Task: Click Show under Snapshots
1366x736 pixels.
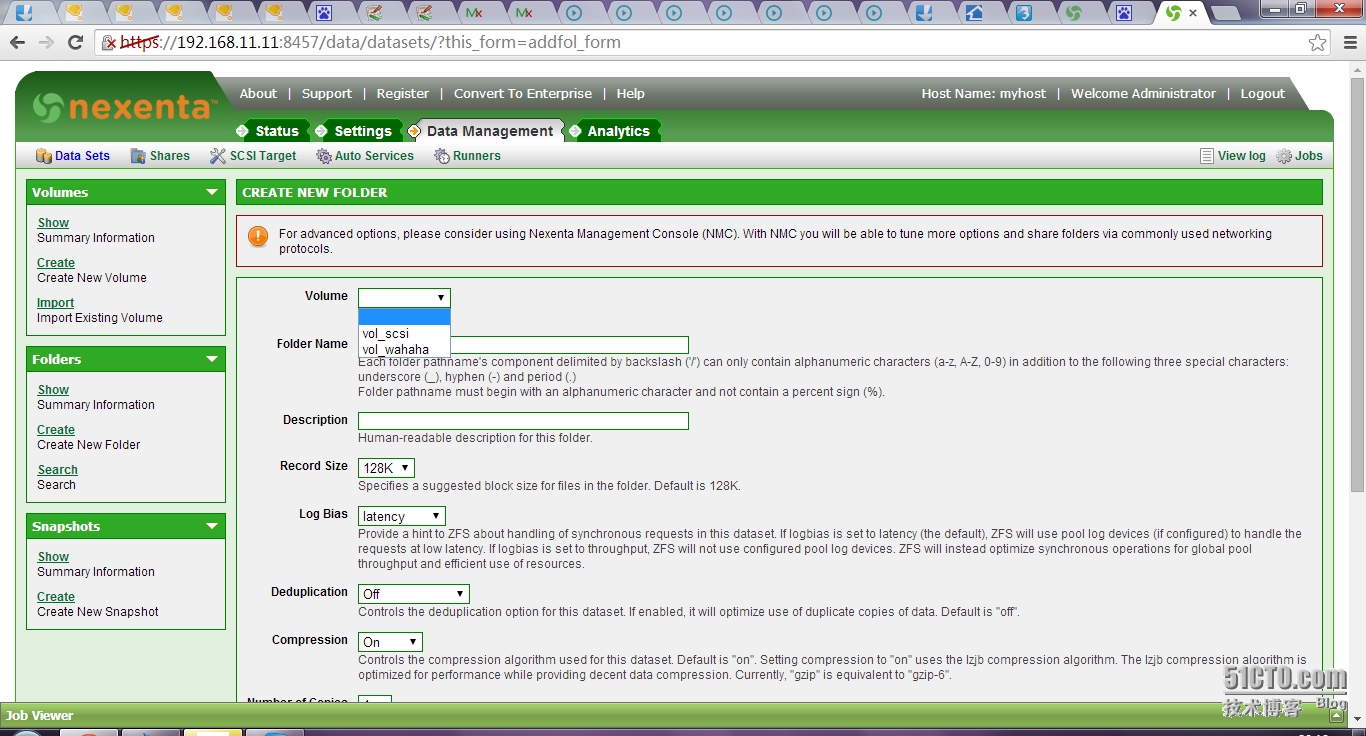Action: pos(53,557)
